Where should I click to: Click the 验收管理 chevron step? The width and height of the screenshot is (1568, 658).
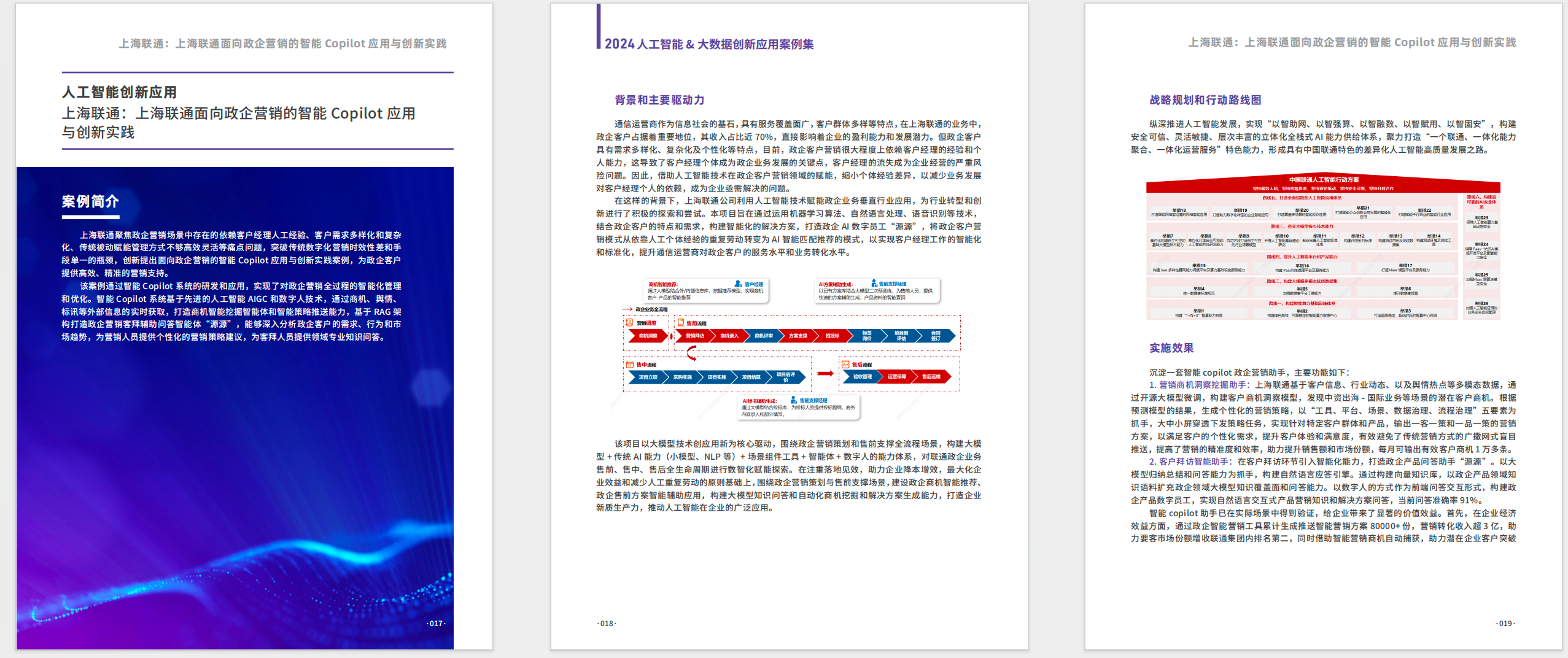(863, 376)
